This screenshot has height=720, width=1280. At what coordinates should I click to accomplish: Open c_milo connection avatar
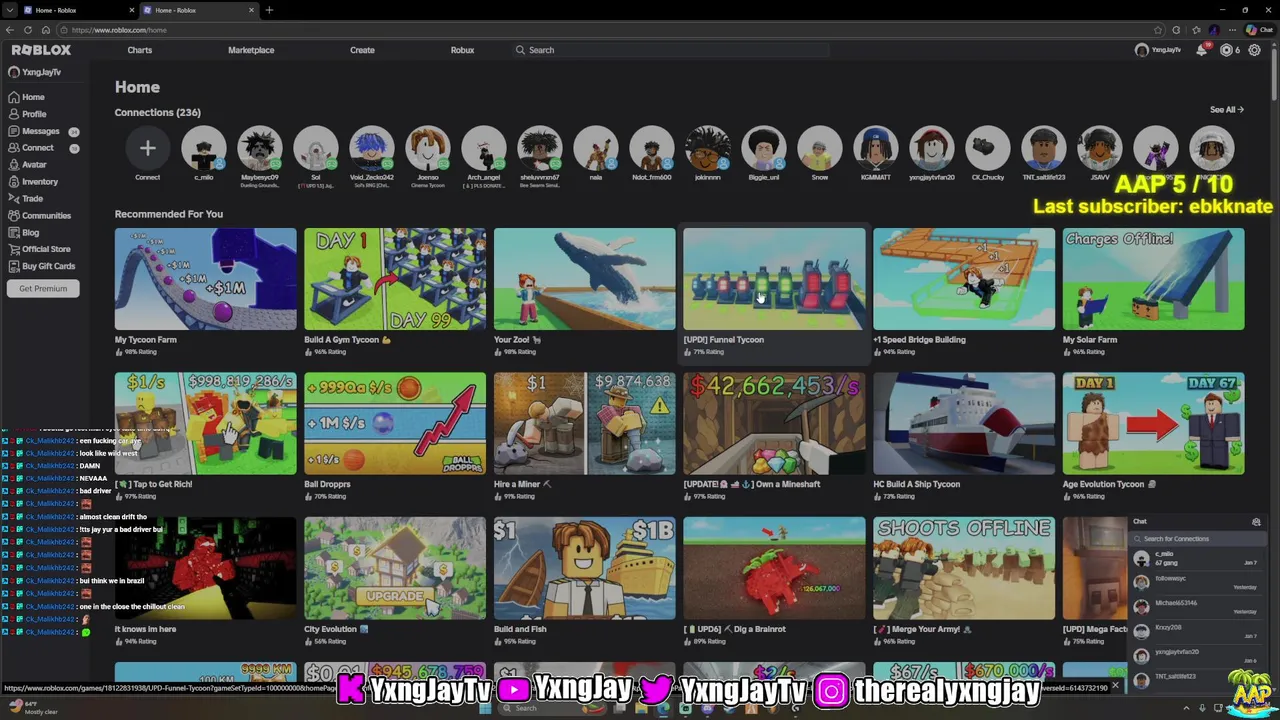point(203,149)
